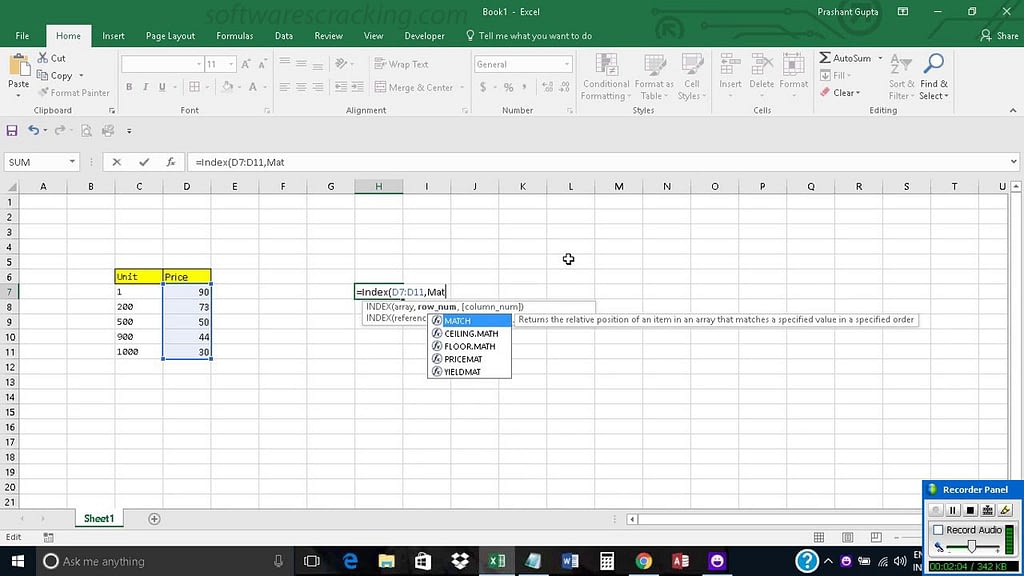Open Chrome from the taskbar
1024x576 pixels.
643,561
